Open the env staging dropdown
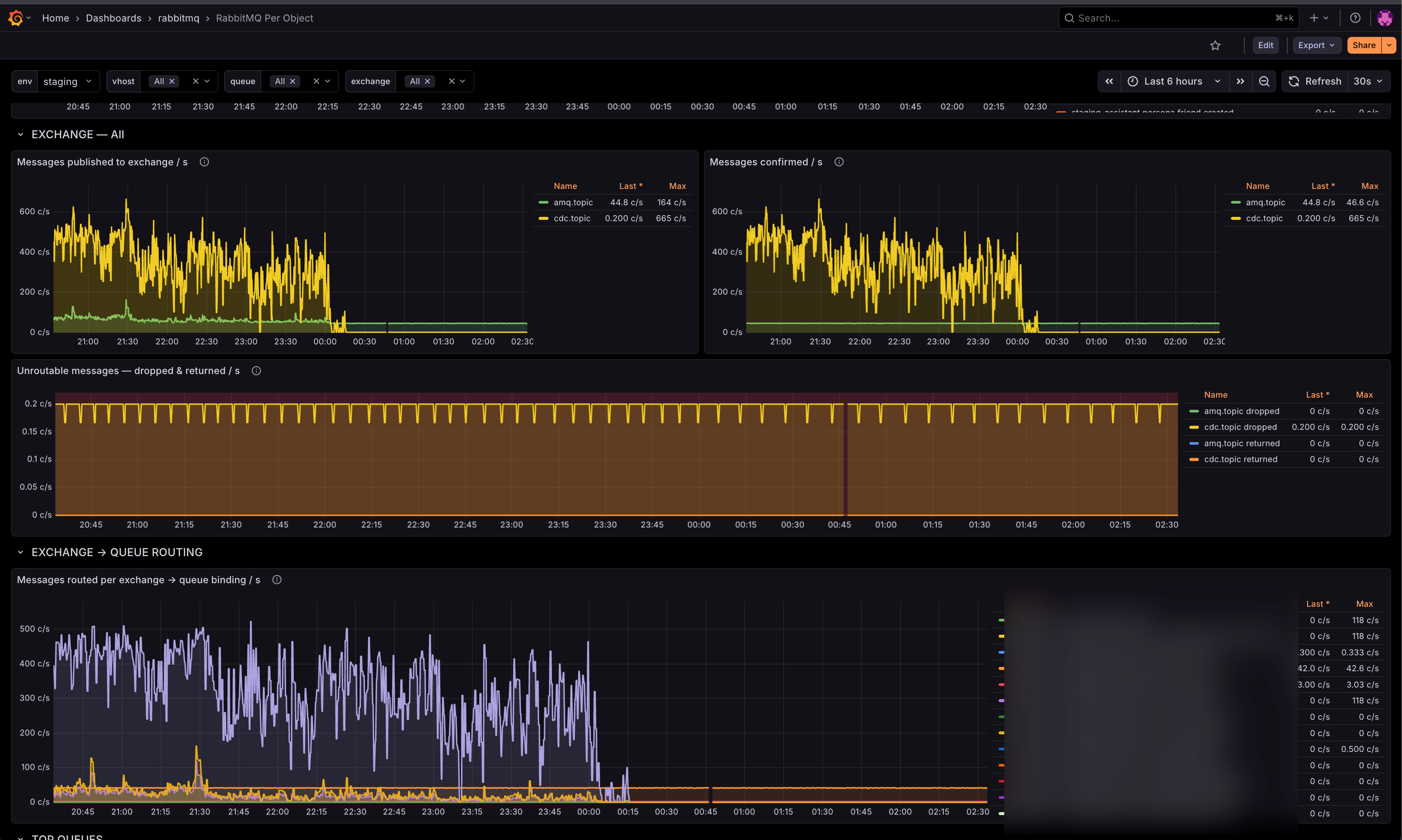Image resolution: width=1402 pixels, height=840 pixels. click(68, 82)
